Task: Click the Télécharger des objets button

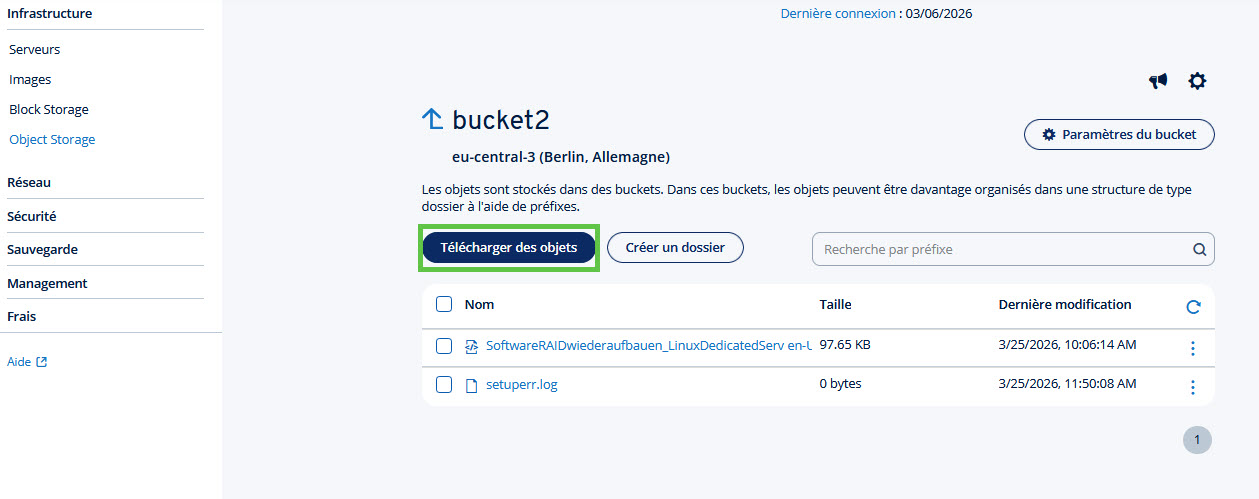Action: click(509, 248)
